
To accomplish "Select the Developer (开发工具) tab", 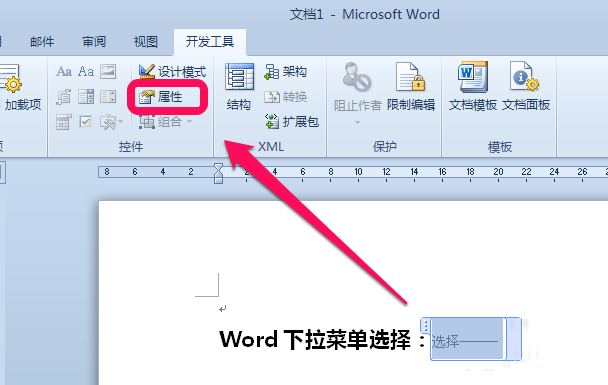I will tap(209, 41).
